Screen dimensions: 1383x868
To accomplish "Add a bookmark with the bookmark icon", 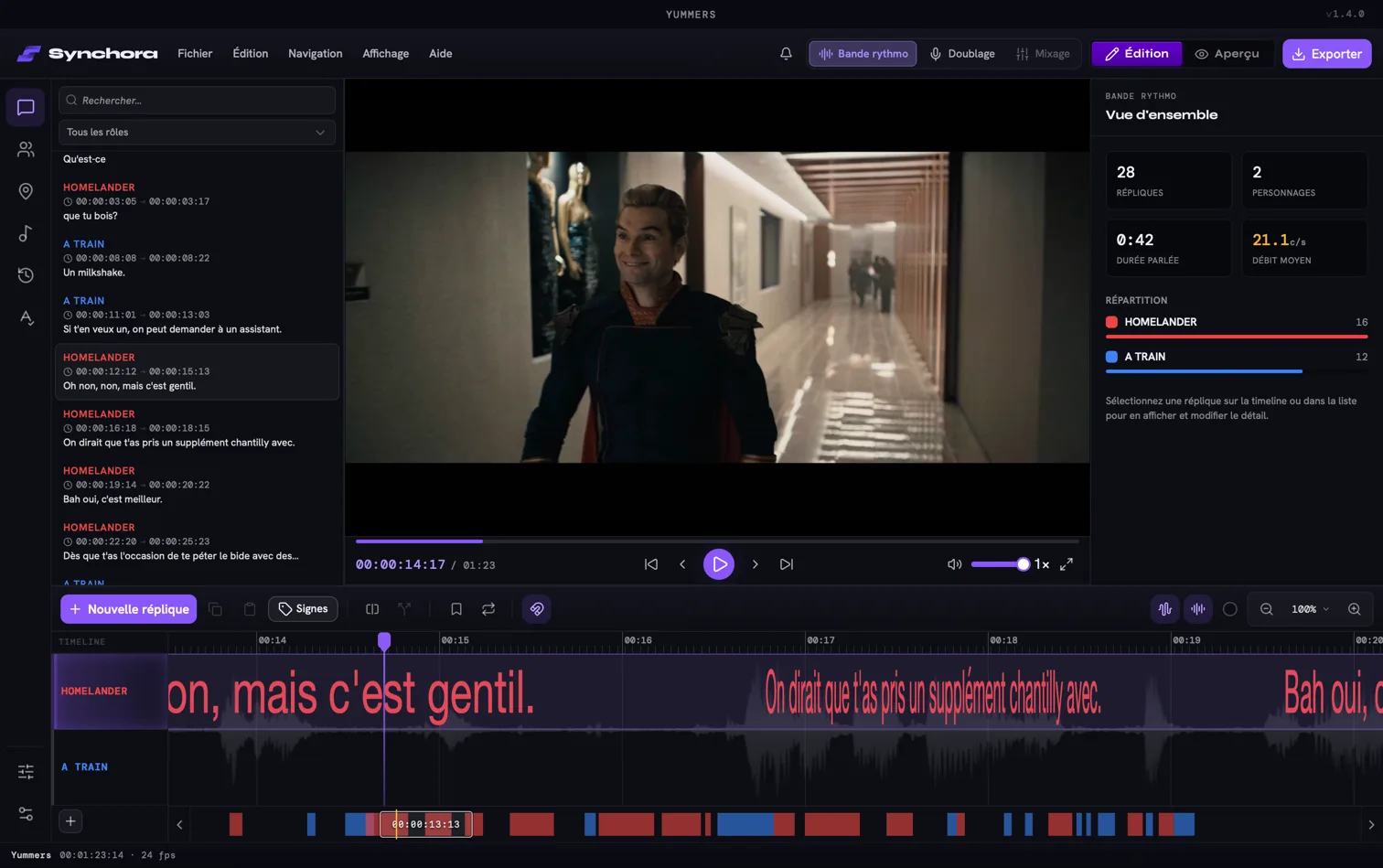I will pyautogui.click(x=456, y=609).
